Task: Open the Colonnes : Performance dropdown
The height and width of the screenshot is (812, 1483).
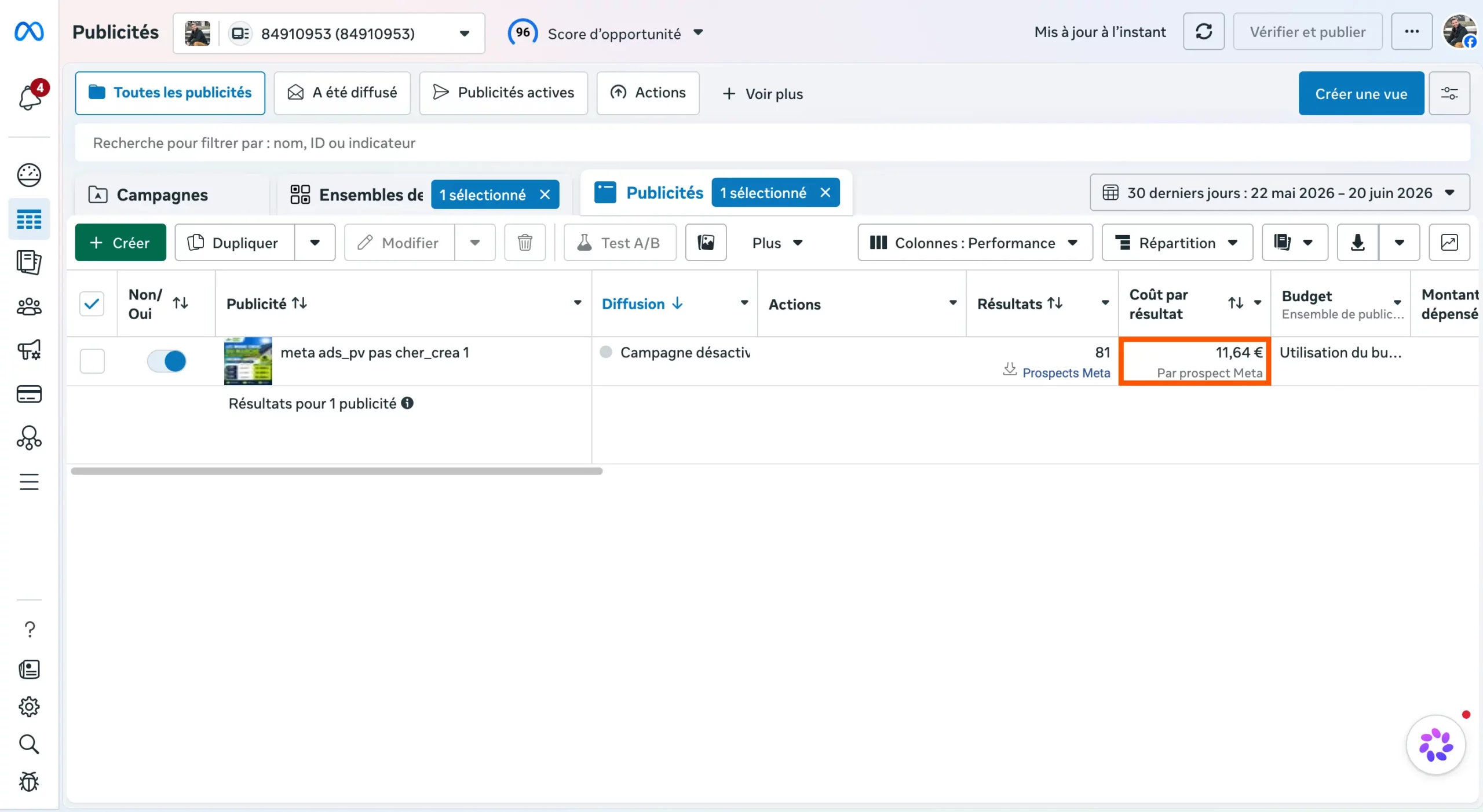Action: pos(975,243)
